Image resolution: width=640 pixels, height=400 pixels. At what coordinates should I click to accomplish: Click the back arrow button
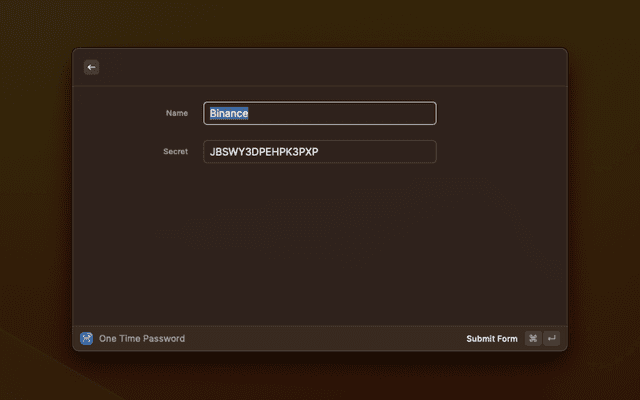coord(91,67)
